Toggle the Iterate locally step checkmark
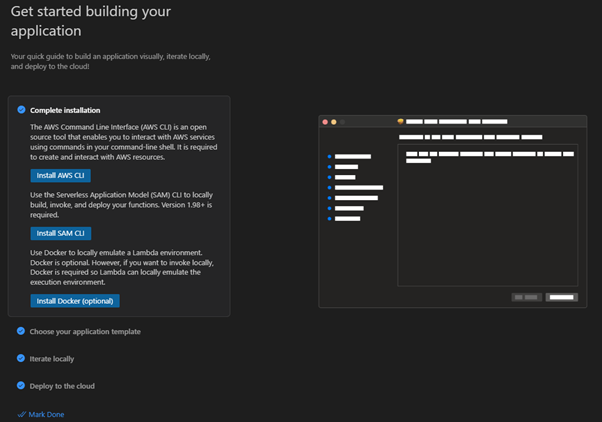 21,358
